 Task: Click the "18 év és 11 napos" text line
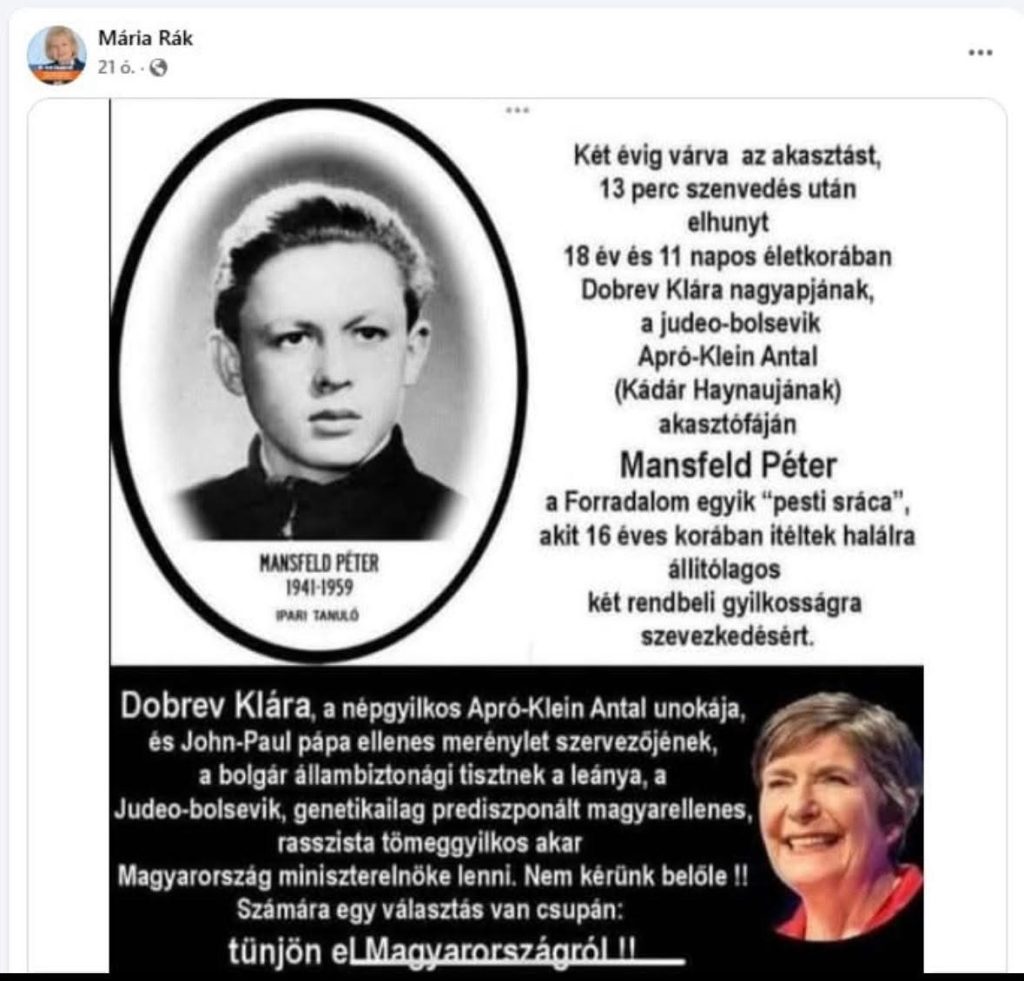pos(728,256)
